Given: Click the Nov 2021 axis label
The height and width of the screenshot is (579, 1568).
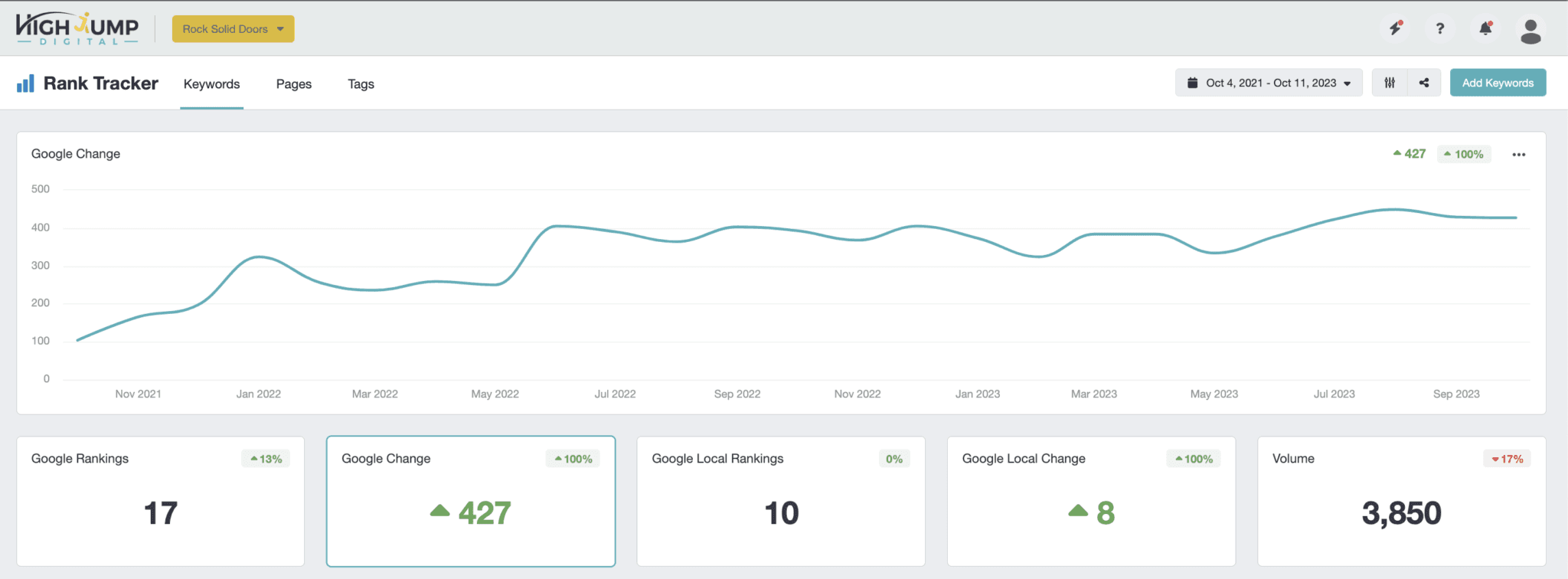Looking at the screenshot, I should pyautogui.click(x=138, y=394).
